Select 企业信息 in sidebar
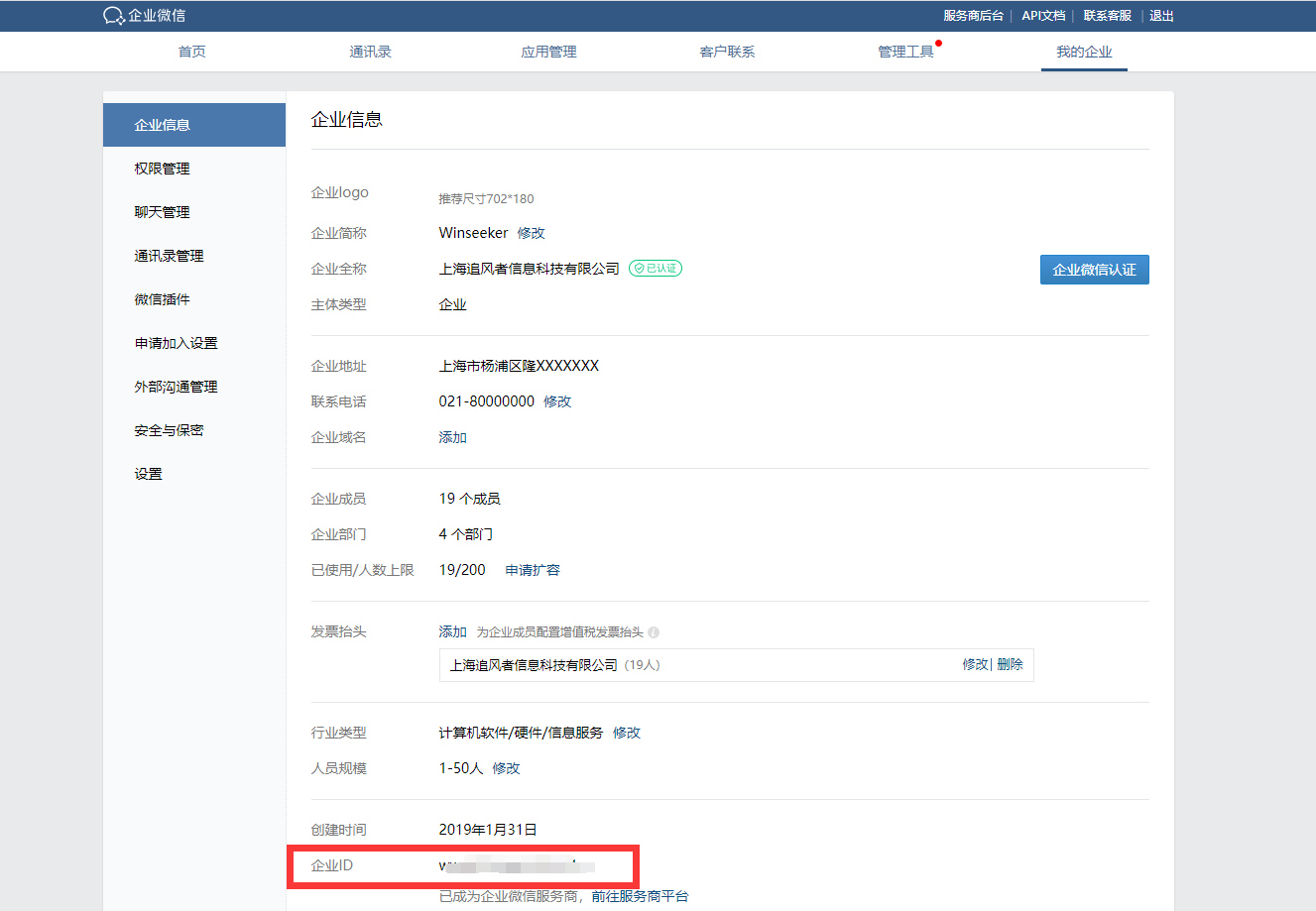 pos(194,125)
